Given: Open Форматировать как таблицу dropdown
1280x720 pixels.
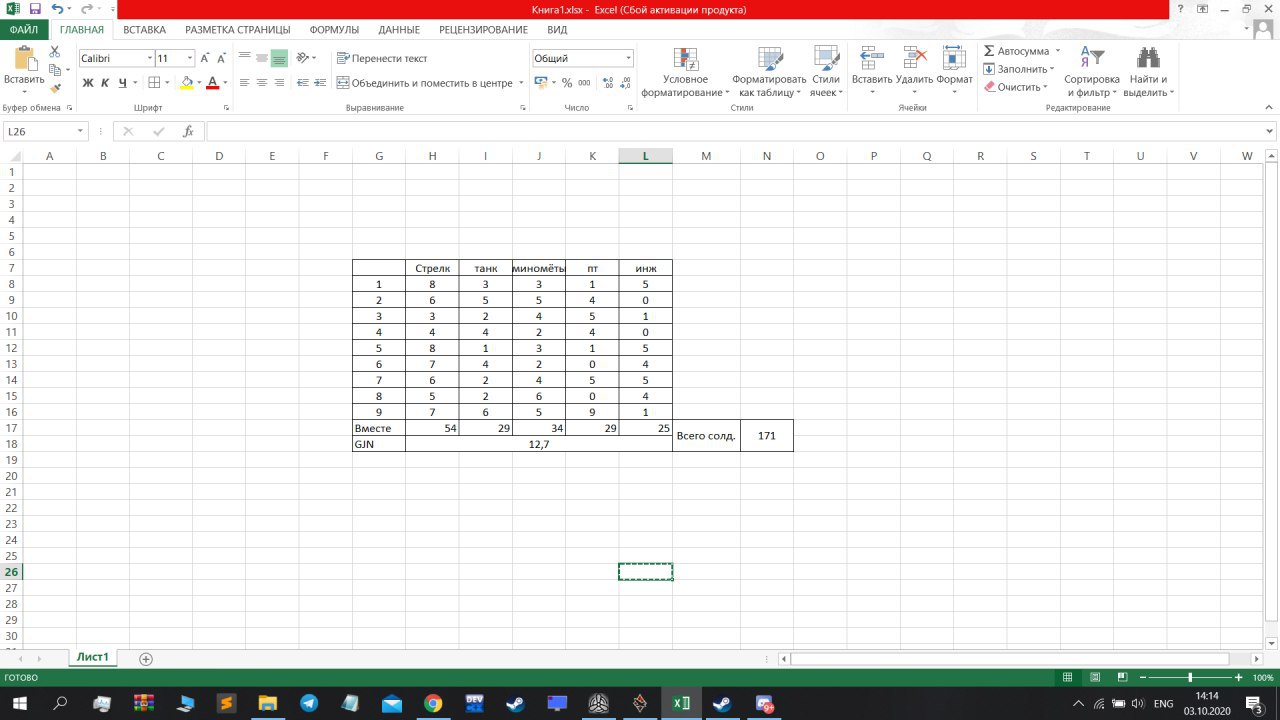Looking at the screenshot, I should (x=768, y=72).
